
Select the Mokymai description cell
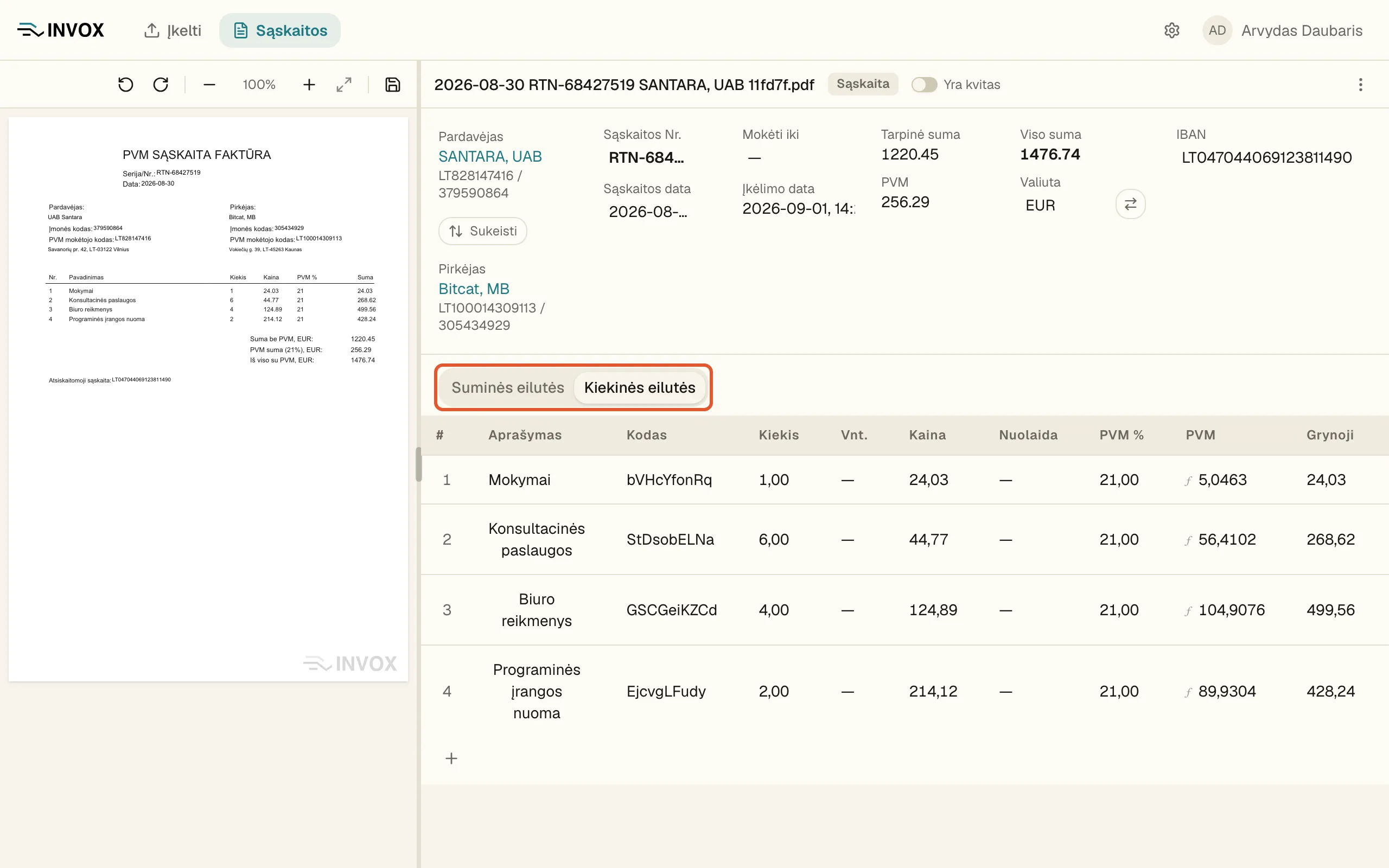click(x=519, y=480)
